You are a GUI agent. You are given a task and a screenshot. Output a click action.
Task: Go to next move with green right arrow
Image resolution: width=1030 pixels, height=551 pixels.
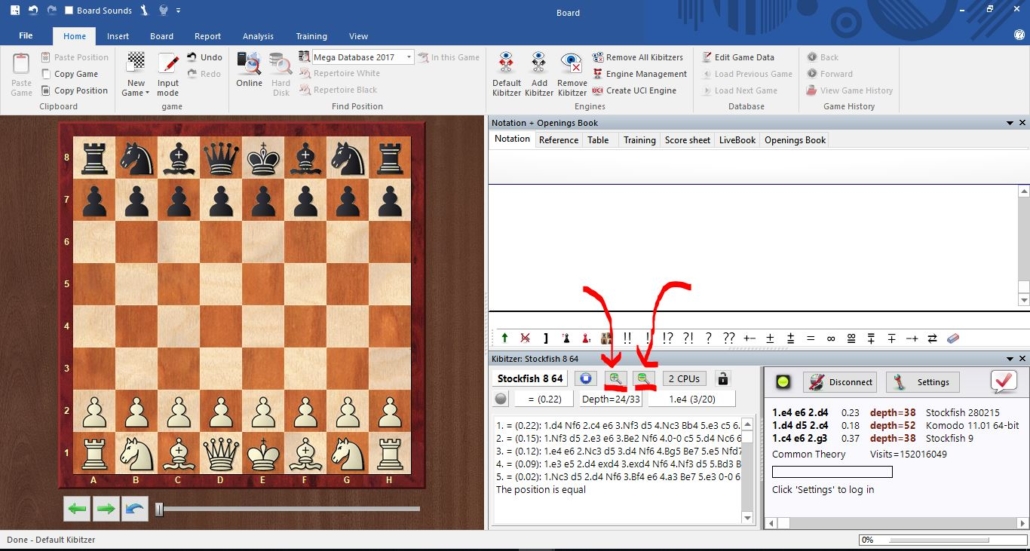coord(106,509)
